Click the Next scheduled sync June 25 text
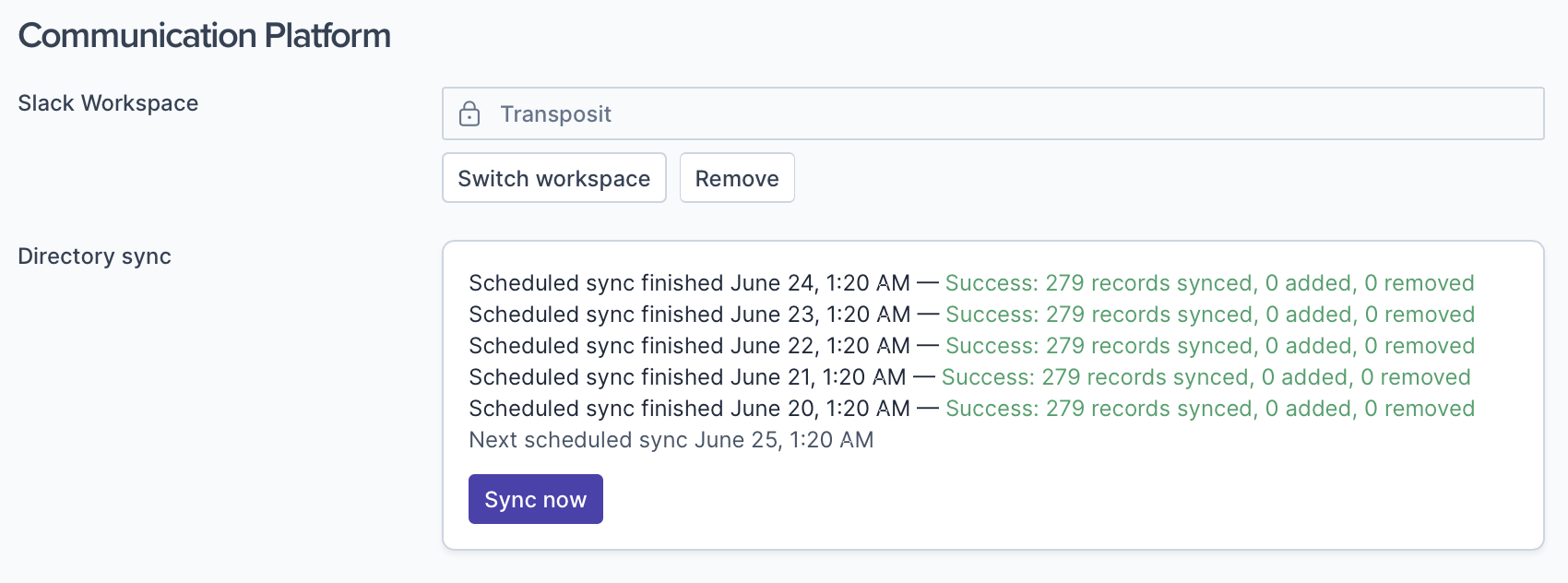The height and width of the screenshot is (583, 1568). click(x=671, y=440)
